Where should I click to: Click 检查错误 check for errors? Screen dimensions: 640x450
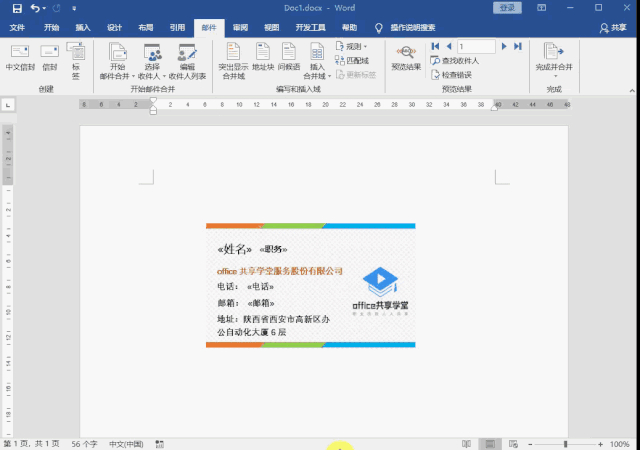click(451, 75)
